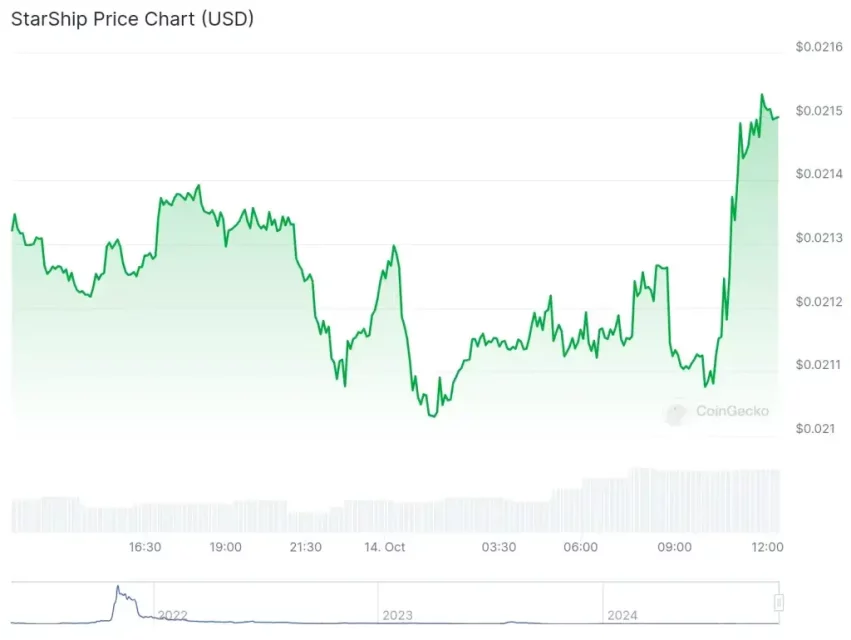This screenshot has height=640, width=851.
Task: Click the range navigator handle at right
Action: [x=779, y=602]
